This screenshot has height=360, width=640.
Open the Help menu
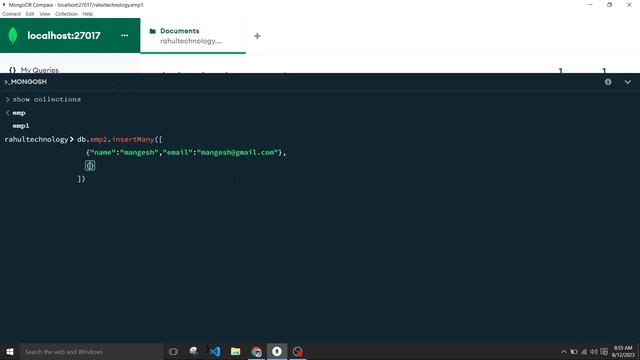pyautogui.click(x=88, y=14)
